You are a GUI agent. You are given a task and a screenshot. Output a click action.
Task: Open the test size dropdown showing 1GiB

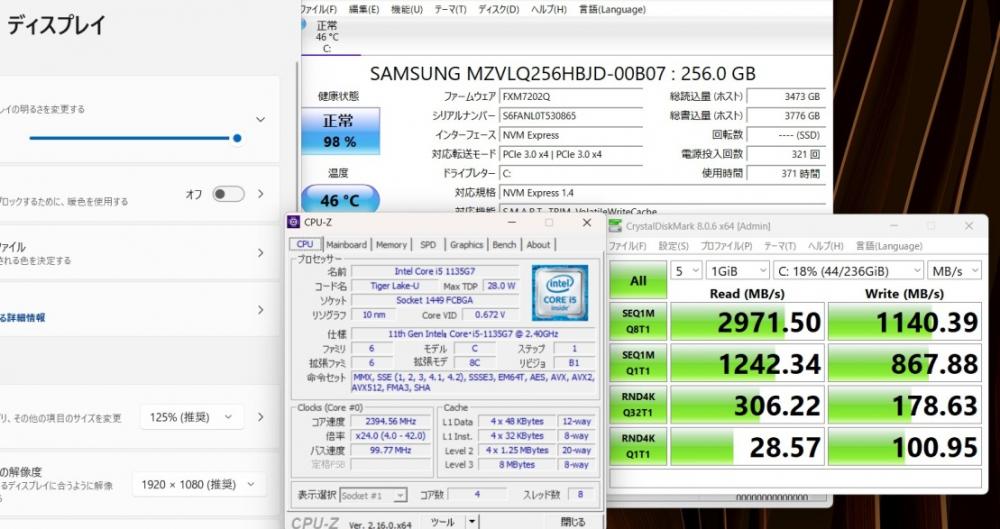(x=737, y=271)
